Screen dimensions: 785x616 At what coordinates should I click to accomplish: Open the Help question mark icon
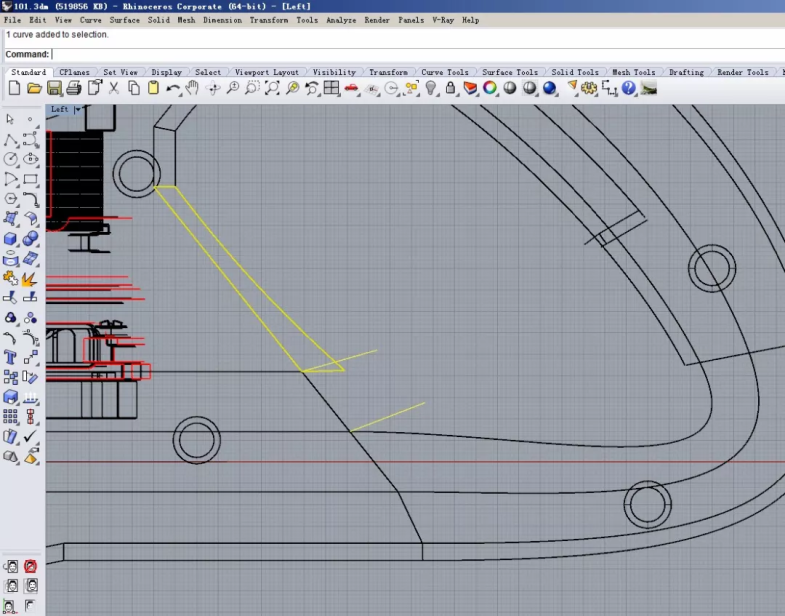[x=629, y=89]
